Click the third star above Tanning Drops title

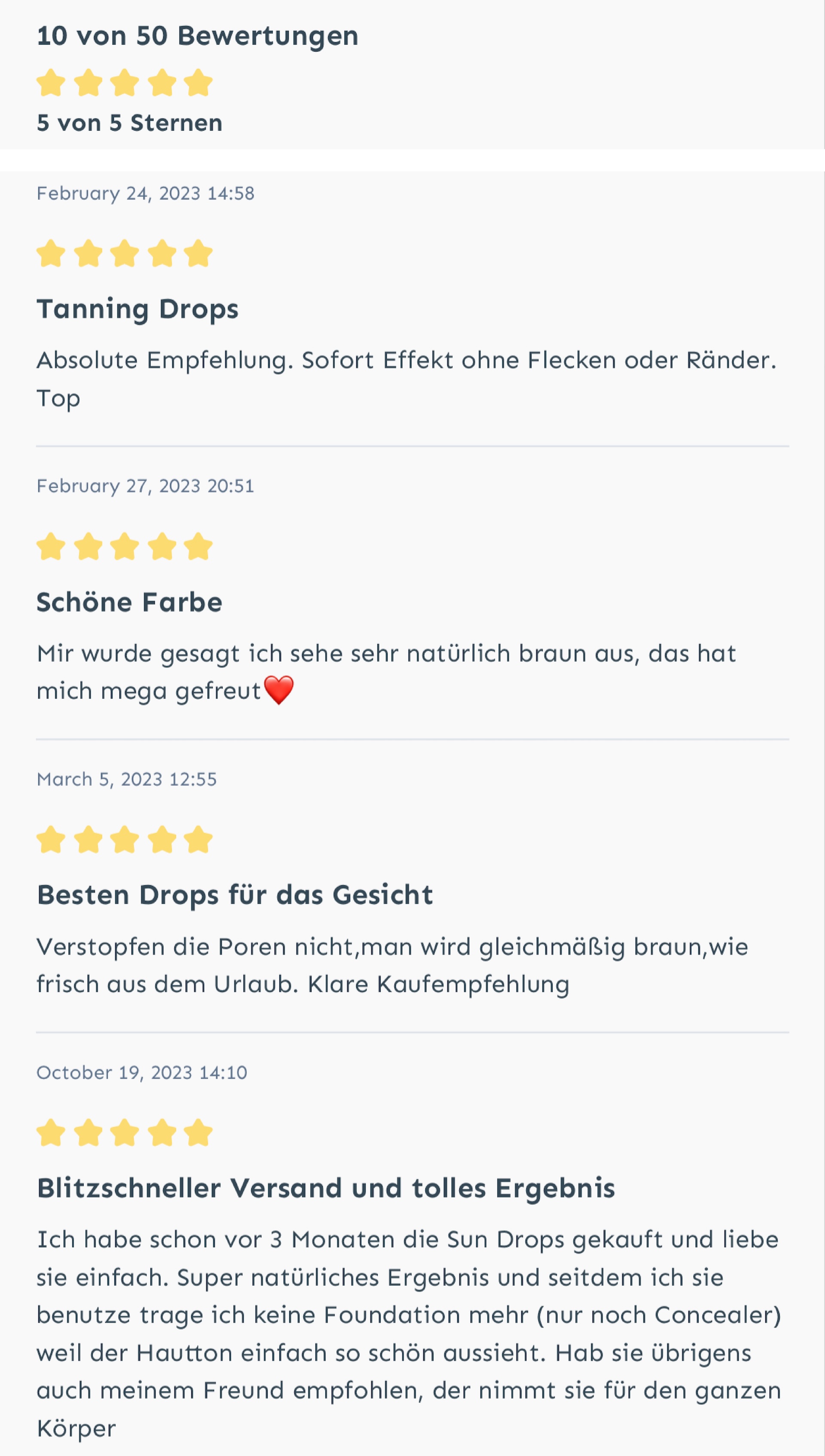pyautogui.click(x=125, y=253)
